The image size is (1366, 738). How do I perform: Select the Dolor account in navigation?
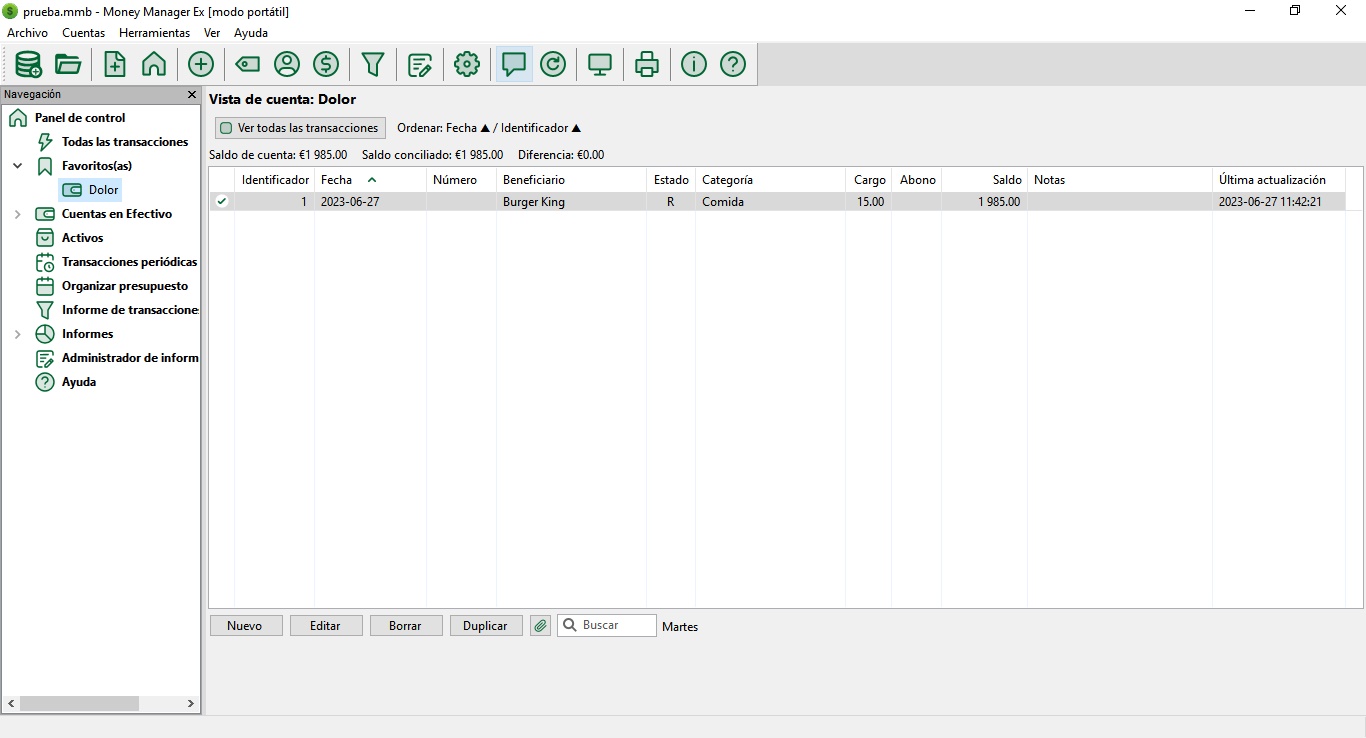tap(103, 190)
